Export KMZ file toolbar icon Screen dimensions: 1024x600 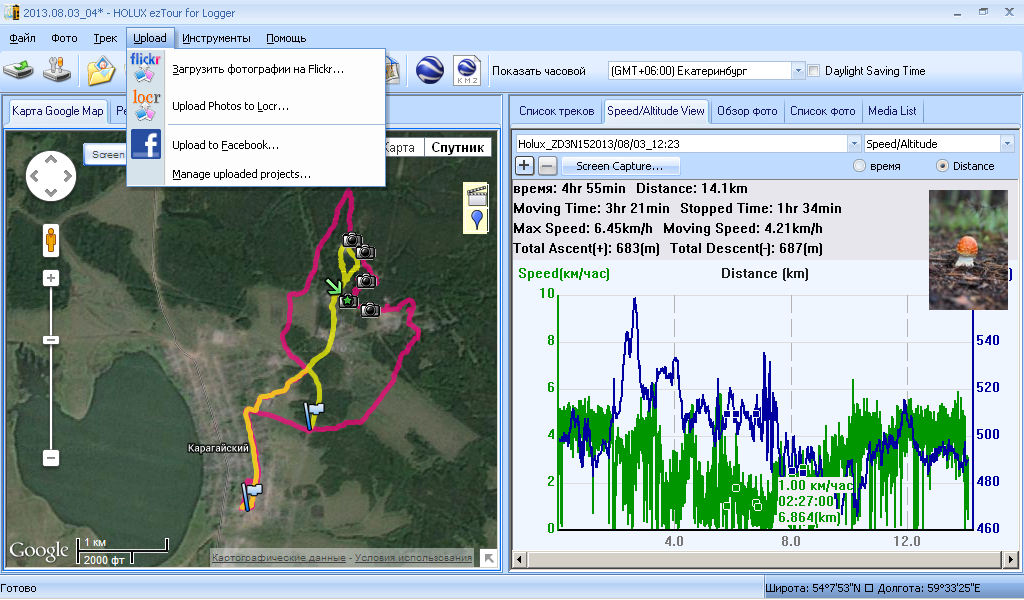click(x=468, y=71)
